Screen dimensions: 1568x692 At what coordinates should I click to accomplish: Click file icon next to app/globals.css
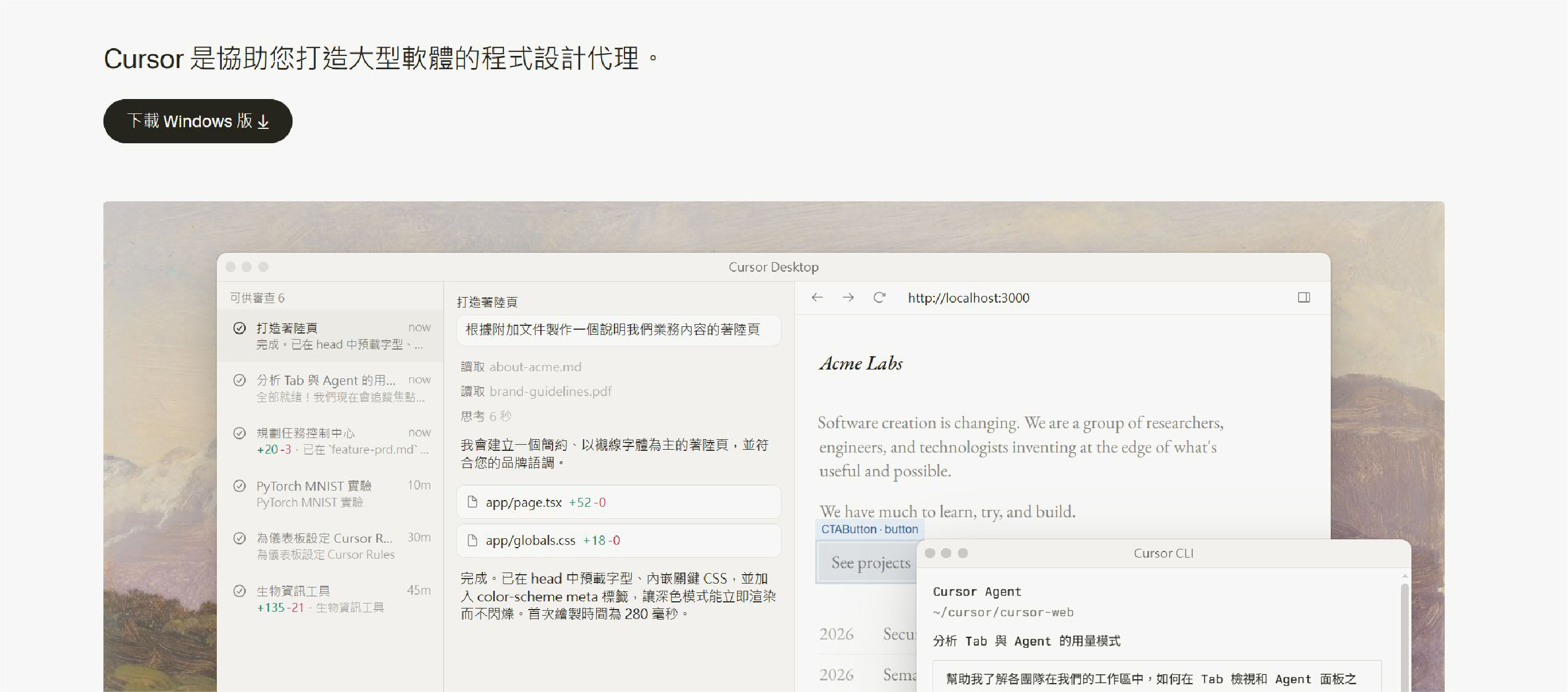click(x=472, y=540)
